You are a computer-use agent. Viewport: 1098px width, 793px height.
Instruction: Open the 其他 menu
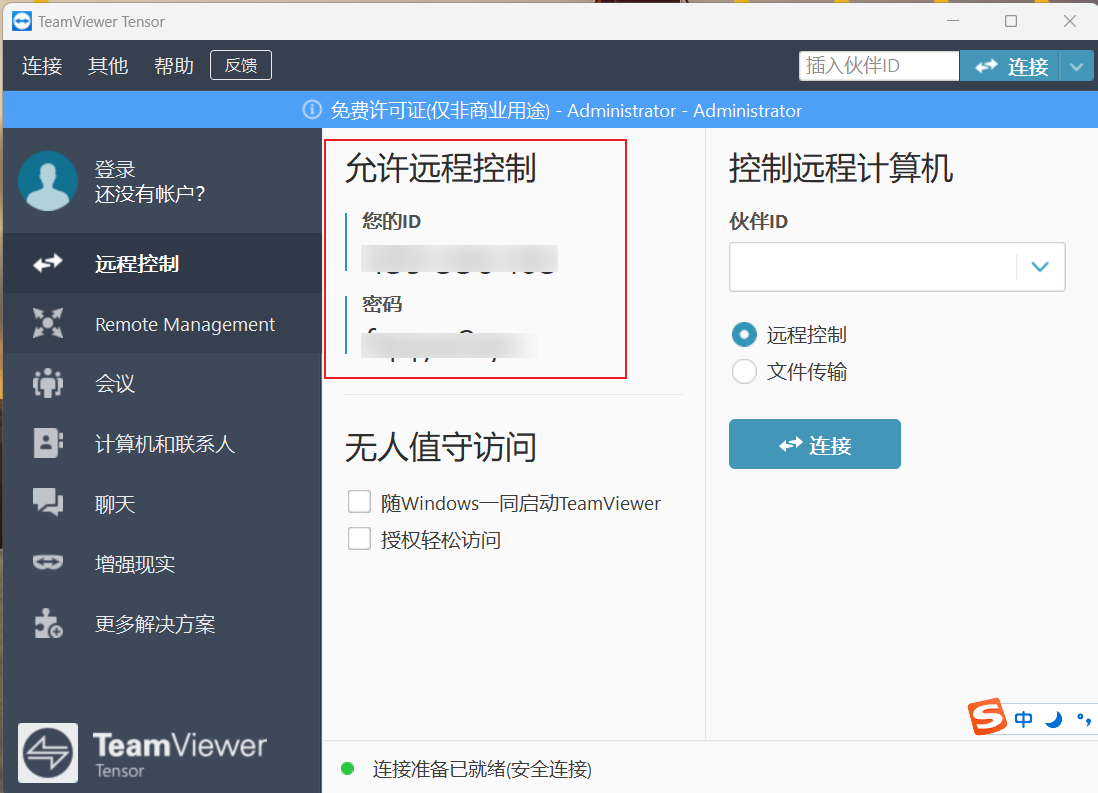coord(108,66)
